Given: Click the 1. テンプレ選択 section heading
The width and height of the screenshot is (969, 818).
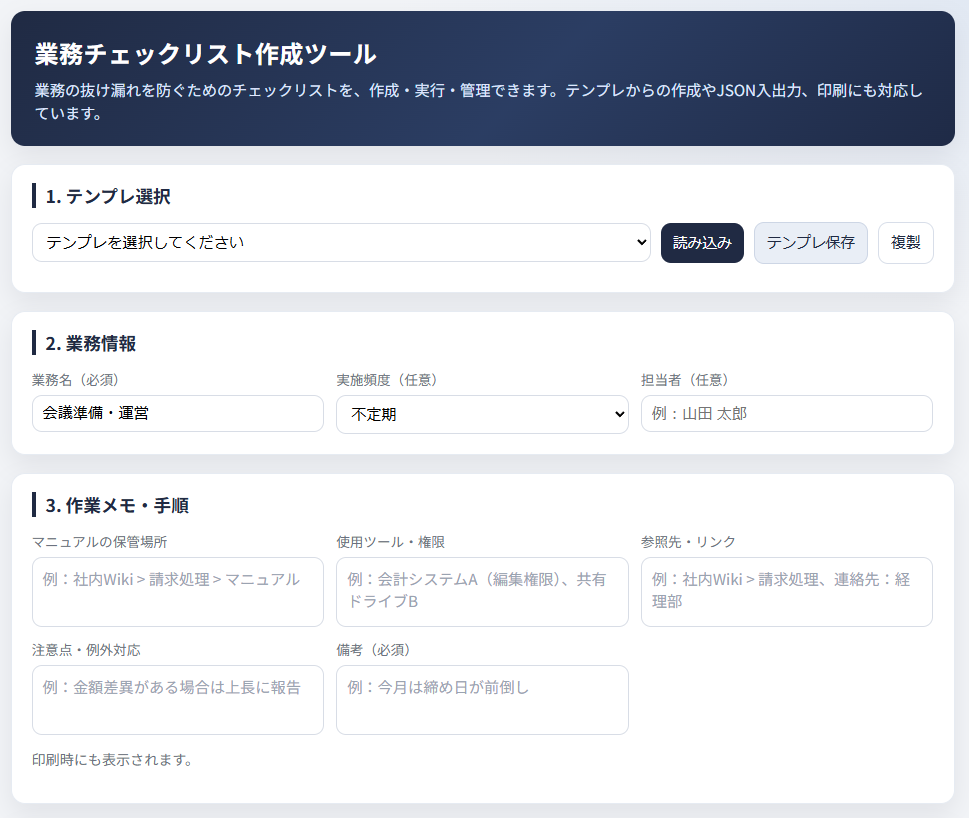Looking at the screenshot, I should coord(108,196).
